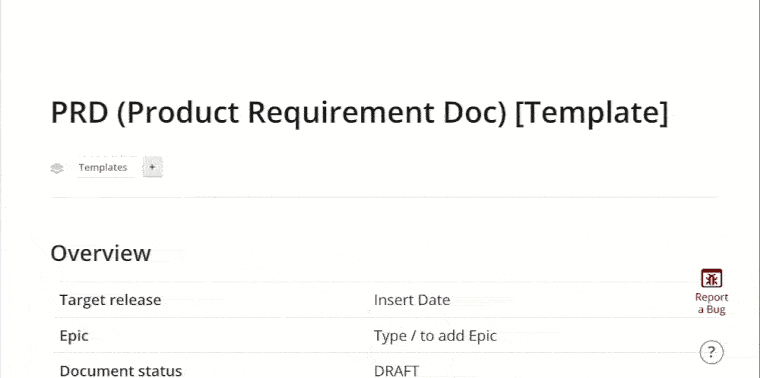Viewport: 760px width, 378px height.
Task: Click the Insert Date placeholder cell
Action: (412, 300)
